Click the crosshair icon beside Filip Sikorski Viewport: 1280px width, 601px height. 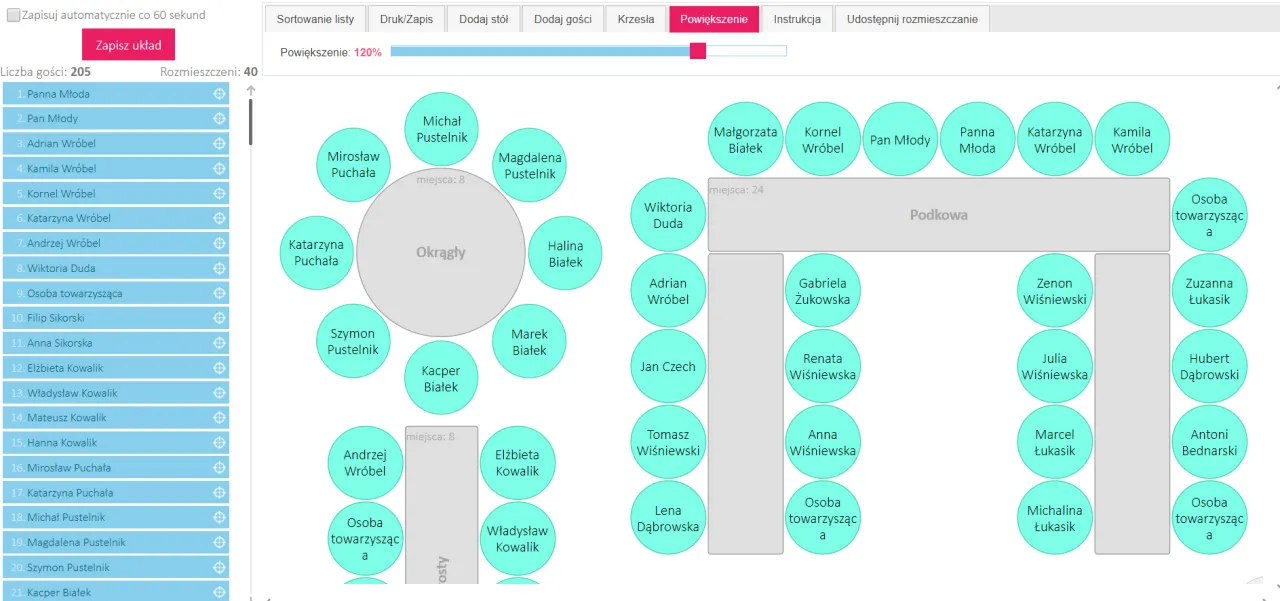pos(219,318)
